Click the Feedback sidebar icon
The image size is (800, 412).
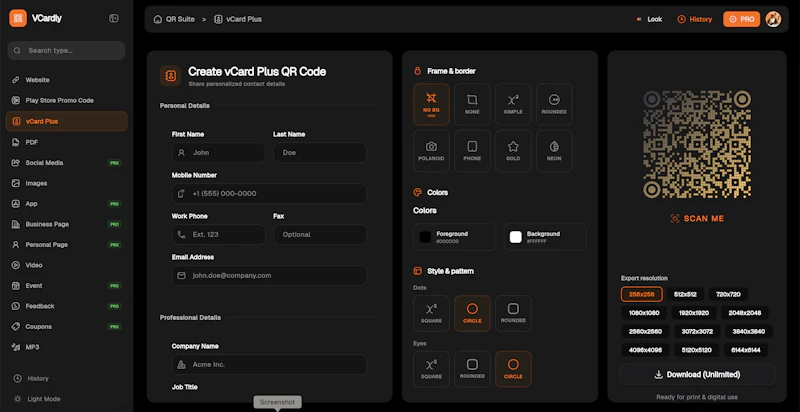pos(16,306)
